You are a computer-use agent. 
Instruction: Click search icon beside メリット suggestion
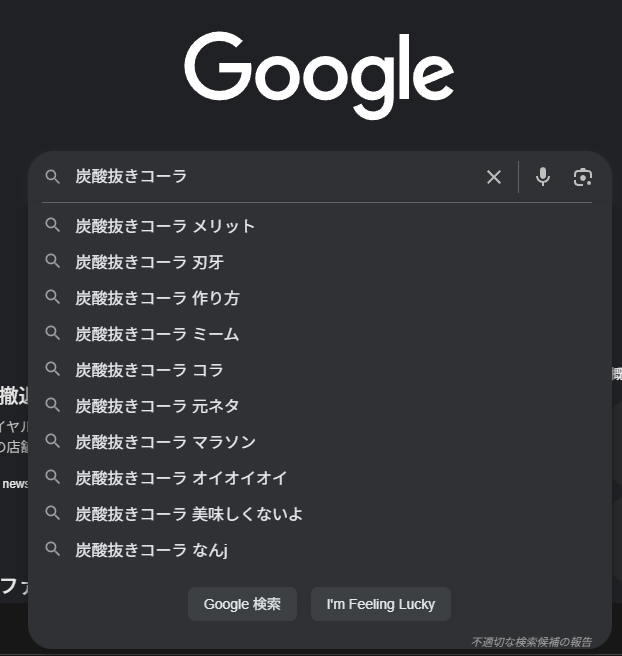[x=53, y=226]
